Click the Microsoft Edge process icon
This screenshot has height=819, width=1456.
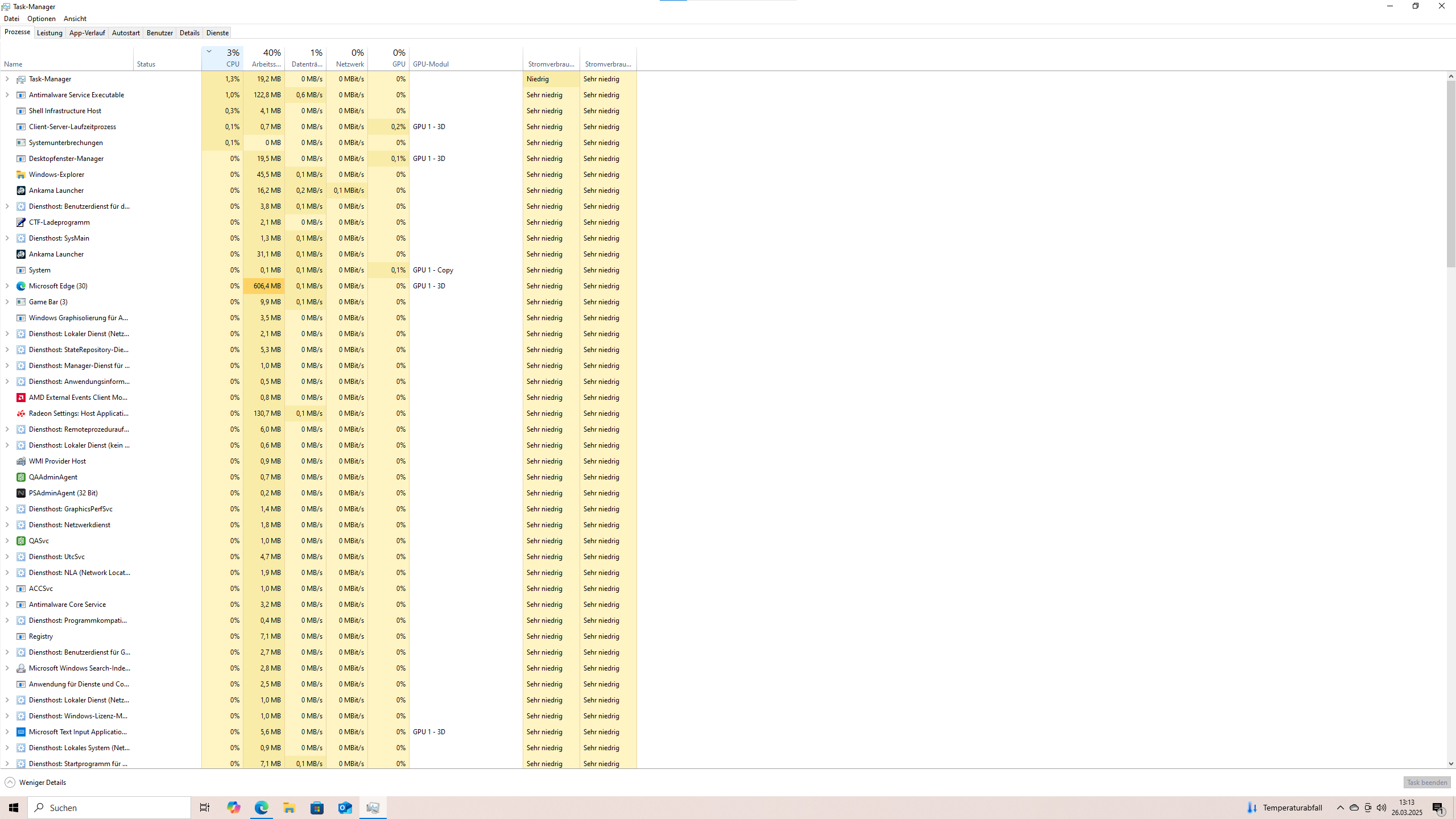pos(21,286)
